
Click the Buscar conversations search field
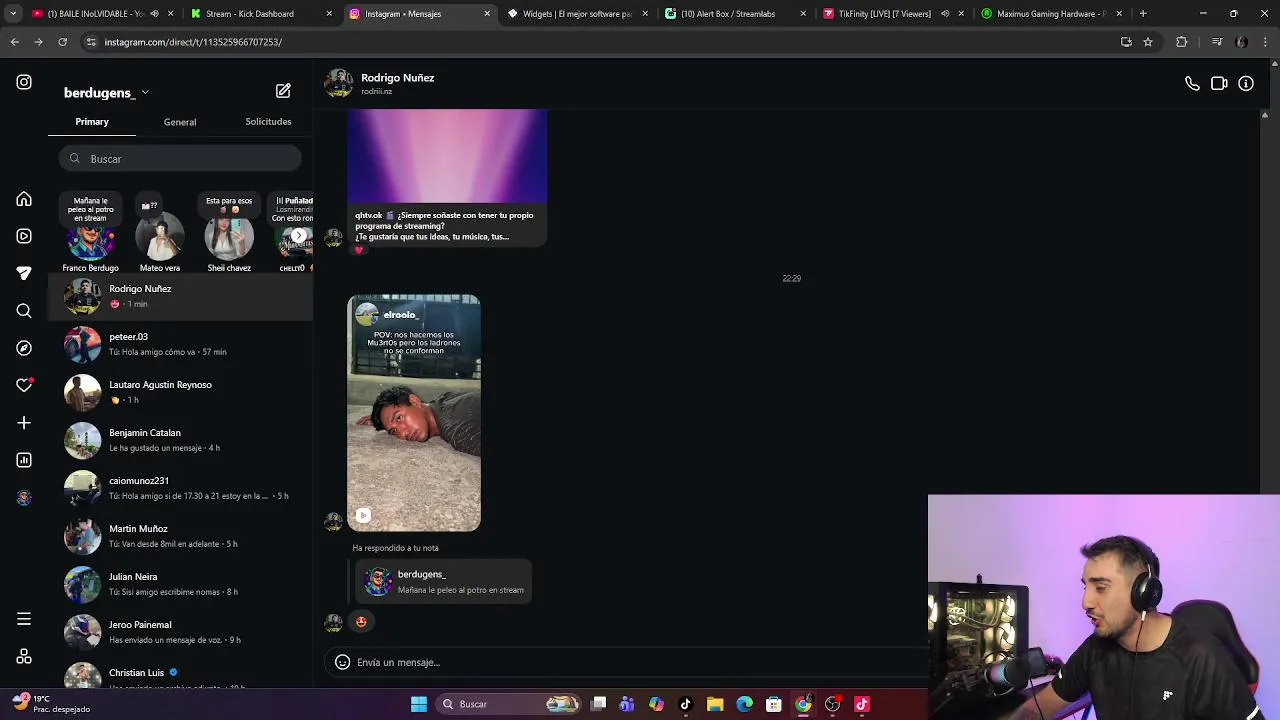180,159
